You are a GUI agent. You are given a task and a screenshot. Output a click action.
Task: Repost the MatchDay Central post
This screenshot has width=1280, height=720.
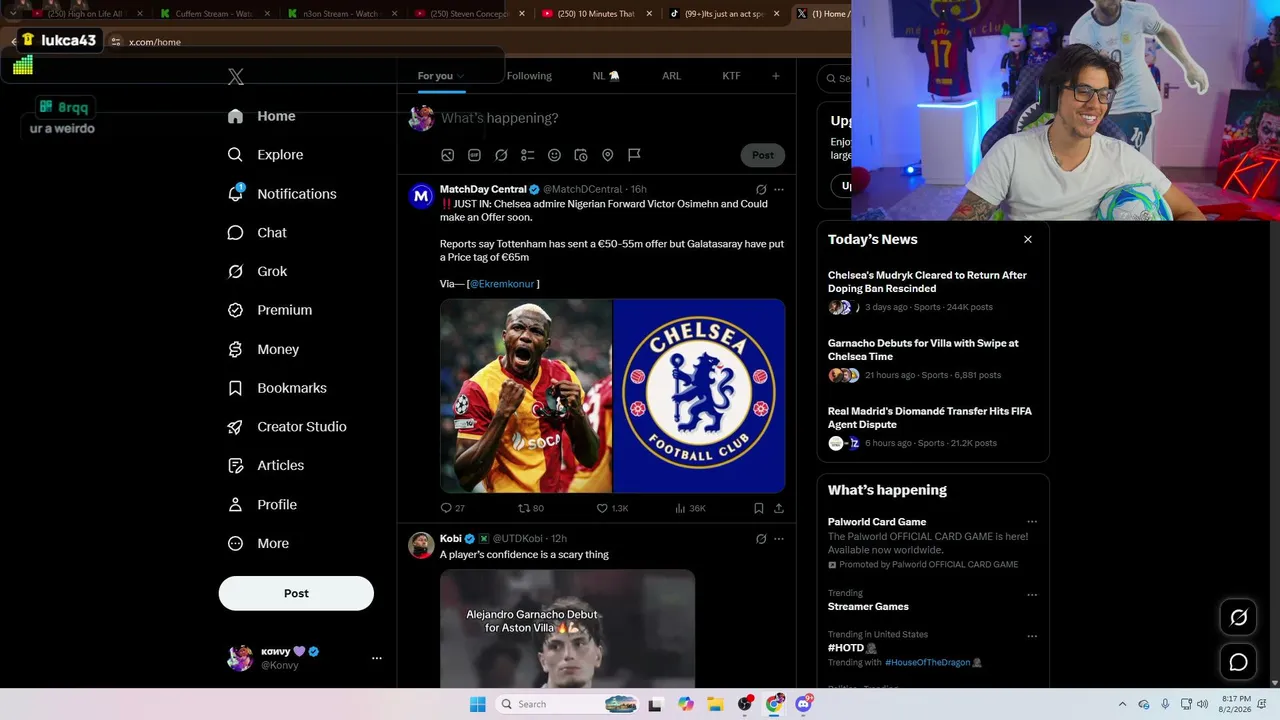pyautogui.click(x=531, y=508)
